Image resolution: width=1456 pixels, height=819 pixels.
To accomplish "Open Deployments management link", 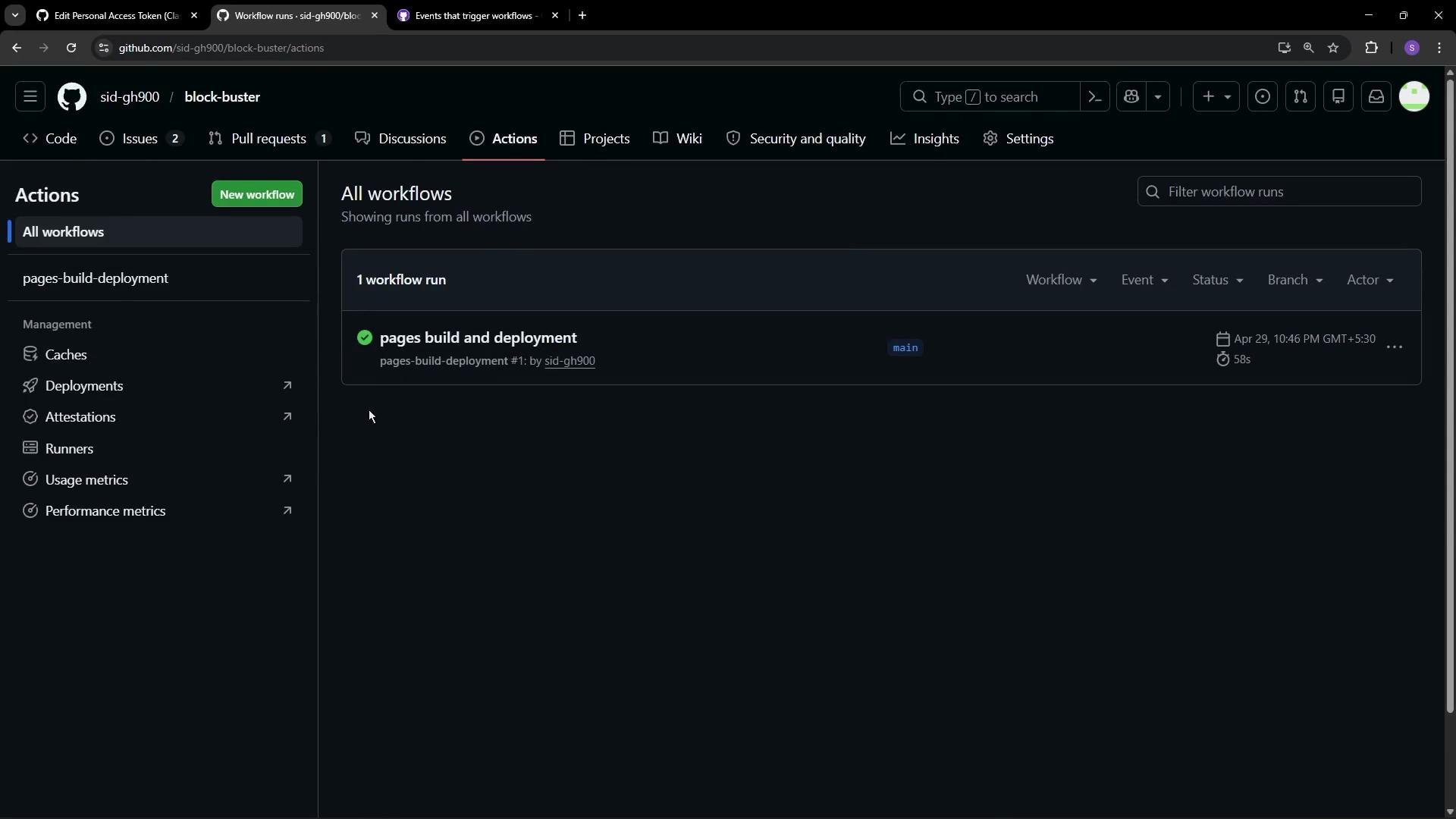I will [x=158, y=386].
